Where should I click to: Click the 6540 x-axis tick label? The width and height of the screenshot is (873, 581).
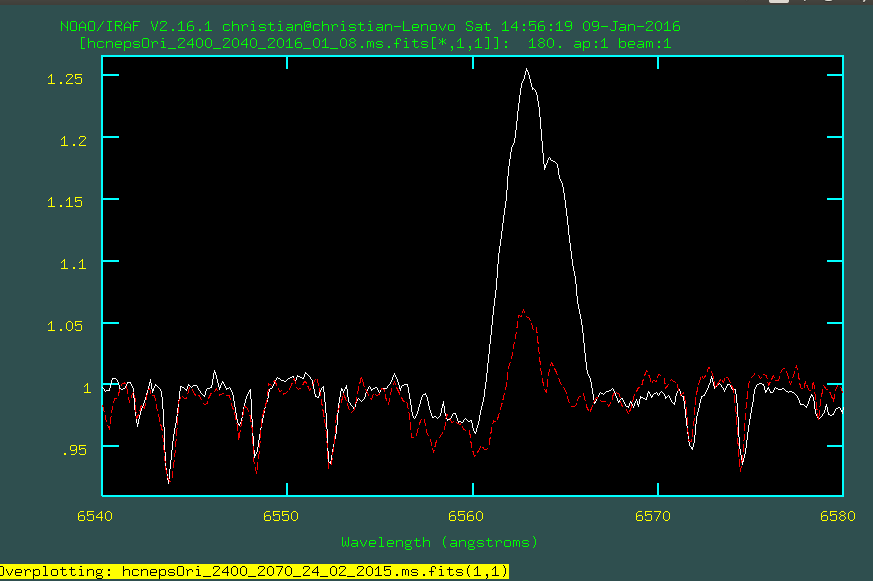[102, 517]
